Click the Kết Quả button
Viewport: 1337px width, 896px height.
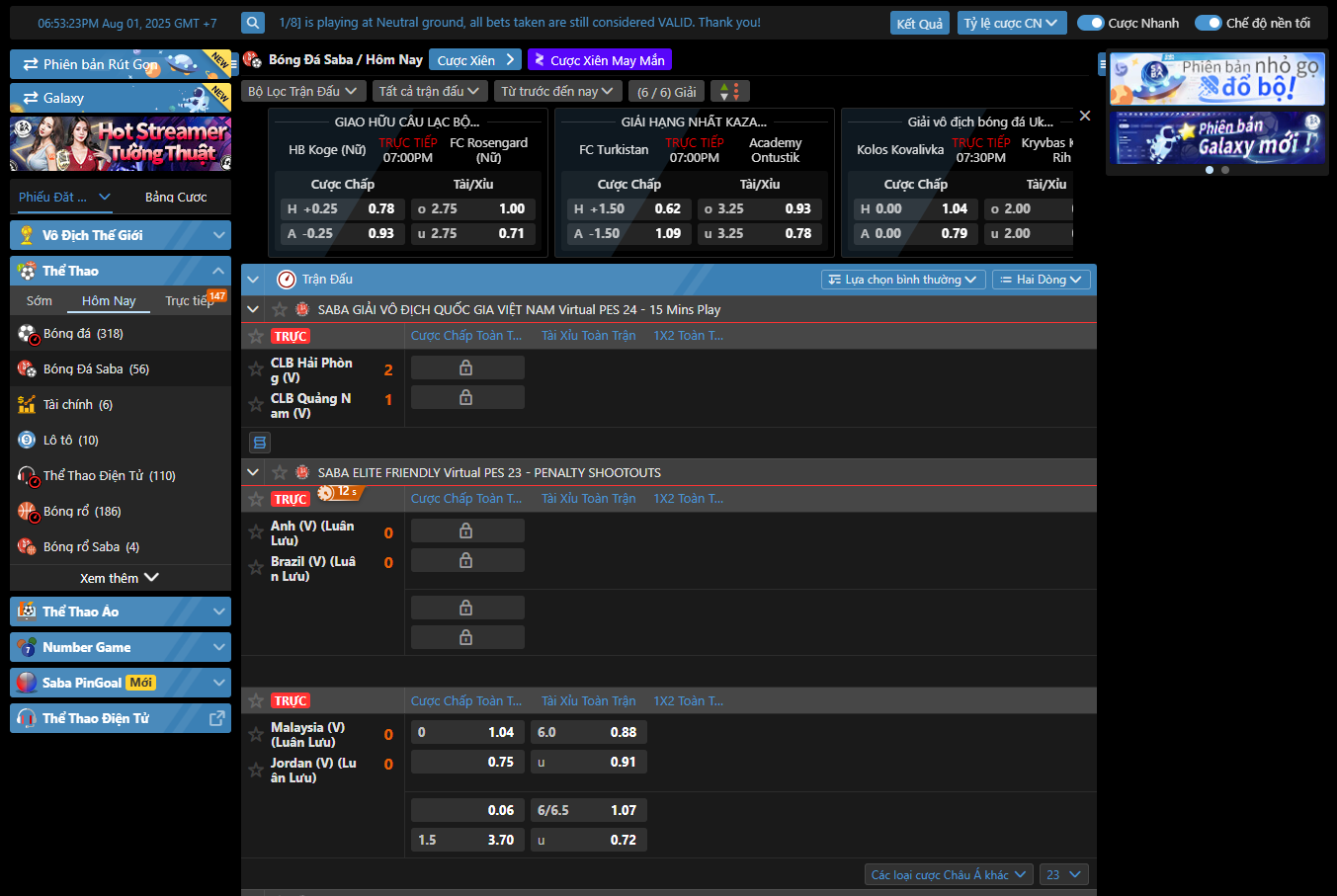(x=919, y=23)
